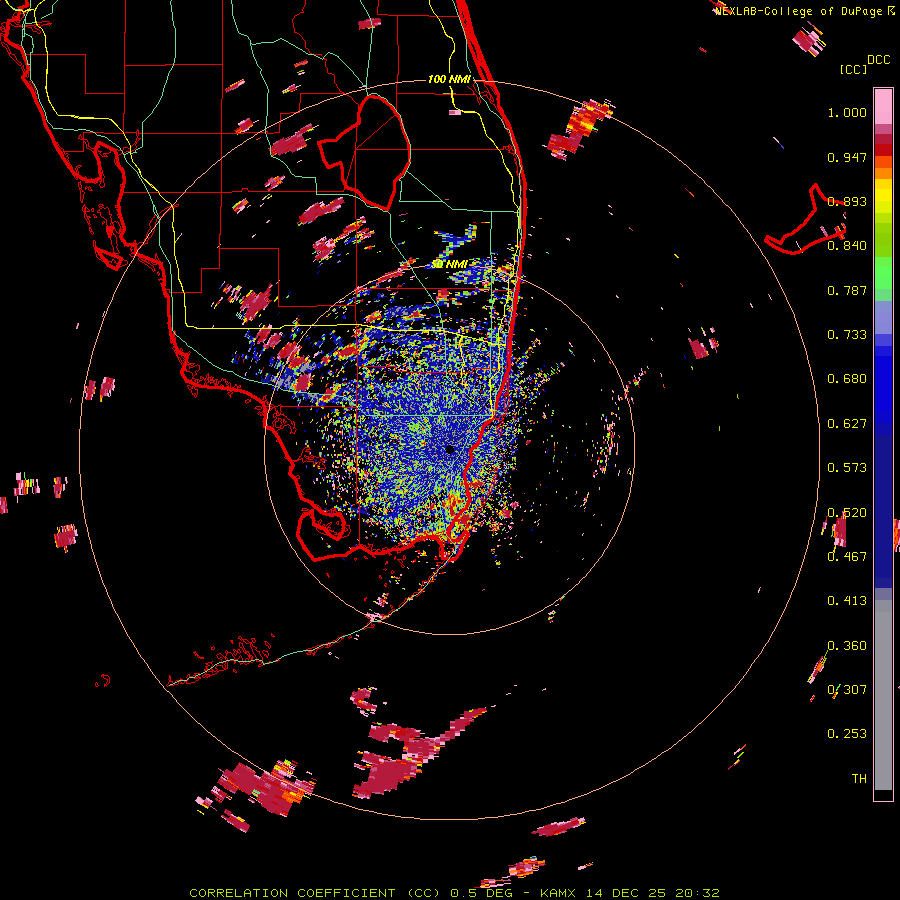Click the Correlation Coefficient caption at the bottom
The image size is (900, 900).
[454, 893]
